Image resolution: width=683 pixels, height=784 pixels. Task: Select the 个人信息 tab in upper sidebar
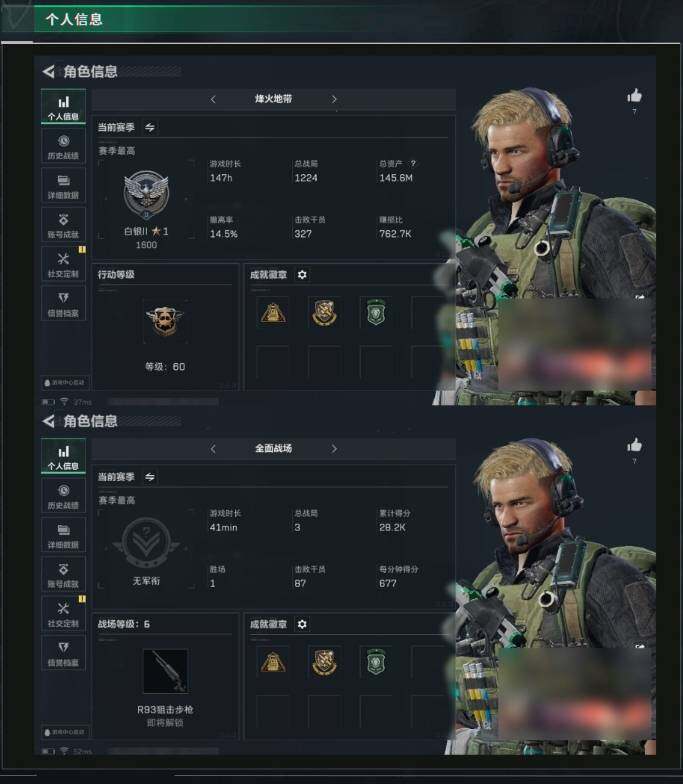(x=64, y=107)
